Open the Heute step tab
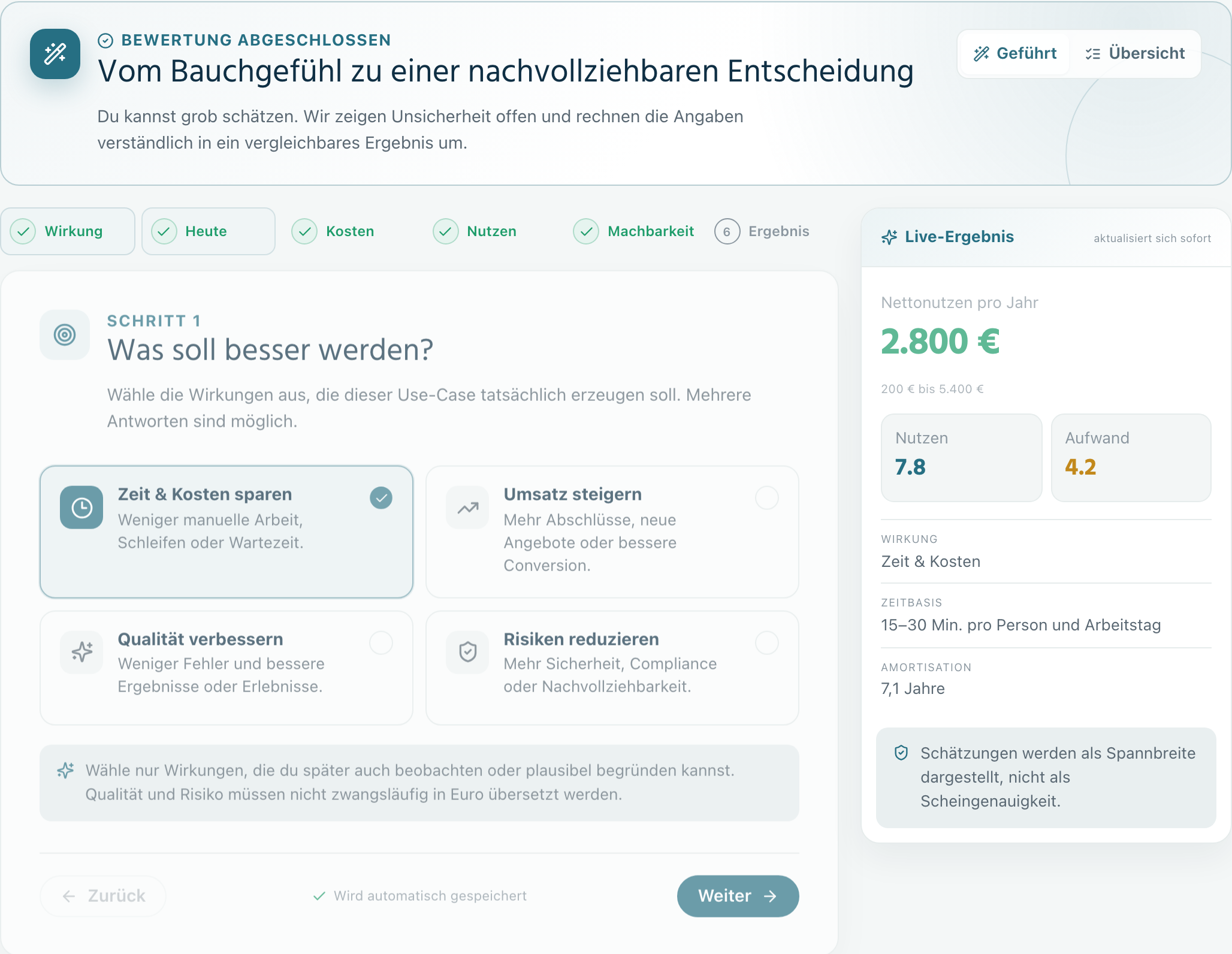The image size is (1232, 954). tap(209, 231)
